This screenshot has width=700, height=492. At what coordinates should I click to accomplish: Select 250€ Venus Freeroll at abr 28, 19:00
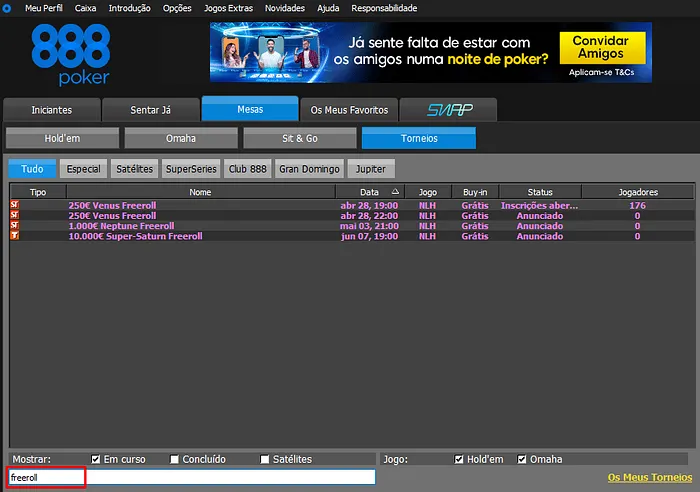pos(352,205)
